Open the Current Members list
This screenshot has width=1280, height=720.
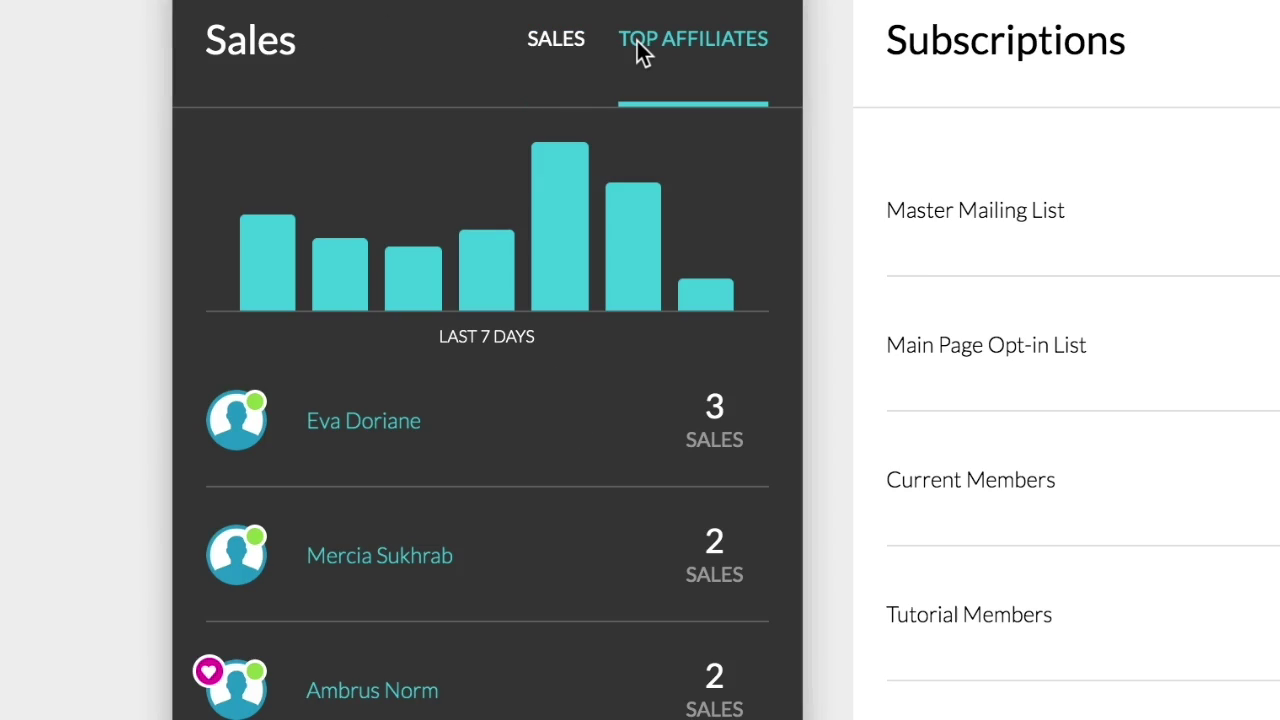pyautogui.click(x=970, y=480)
